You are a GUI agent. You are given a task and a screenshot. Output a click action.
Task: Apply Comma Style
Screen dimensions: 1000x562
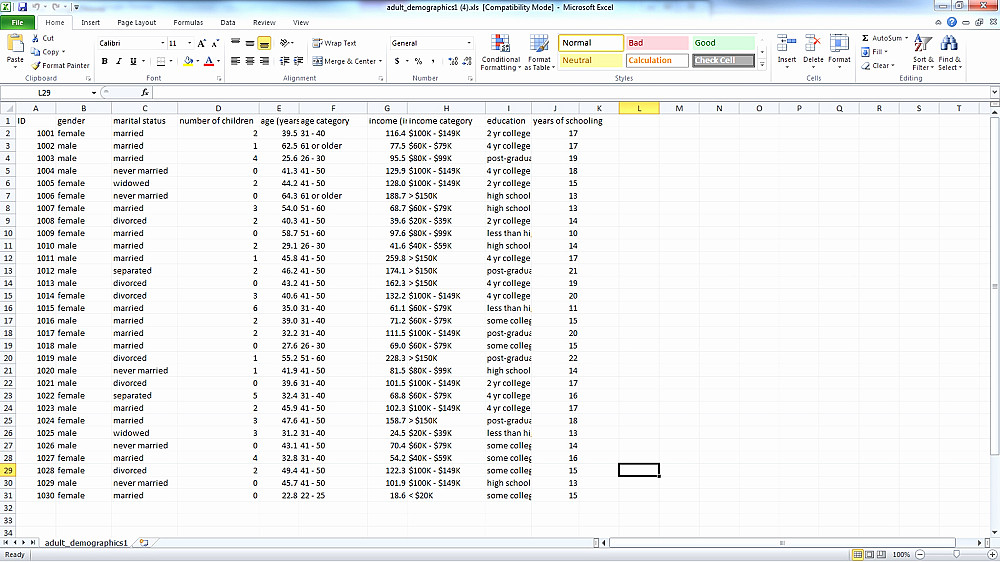[433, 61]
